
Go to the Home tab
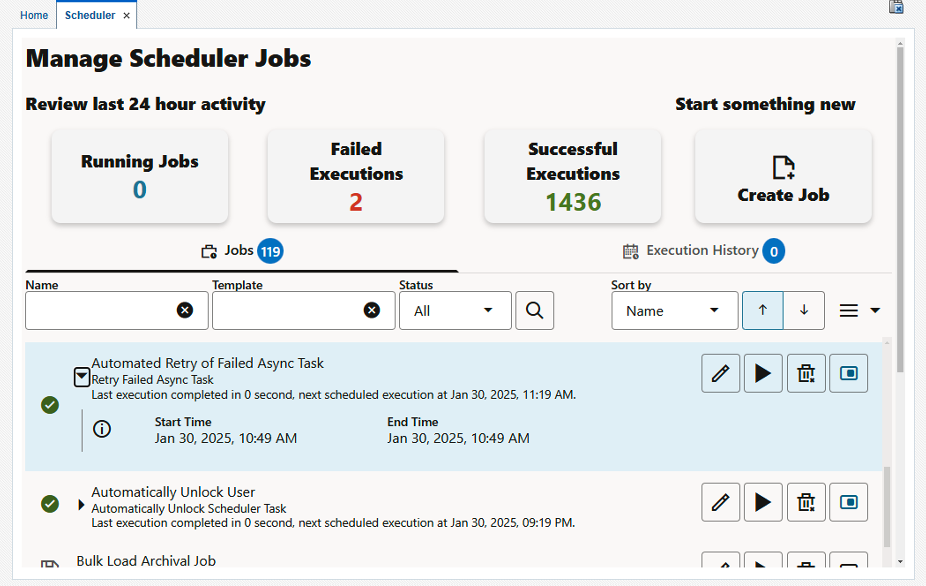tap(33, 15)
